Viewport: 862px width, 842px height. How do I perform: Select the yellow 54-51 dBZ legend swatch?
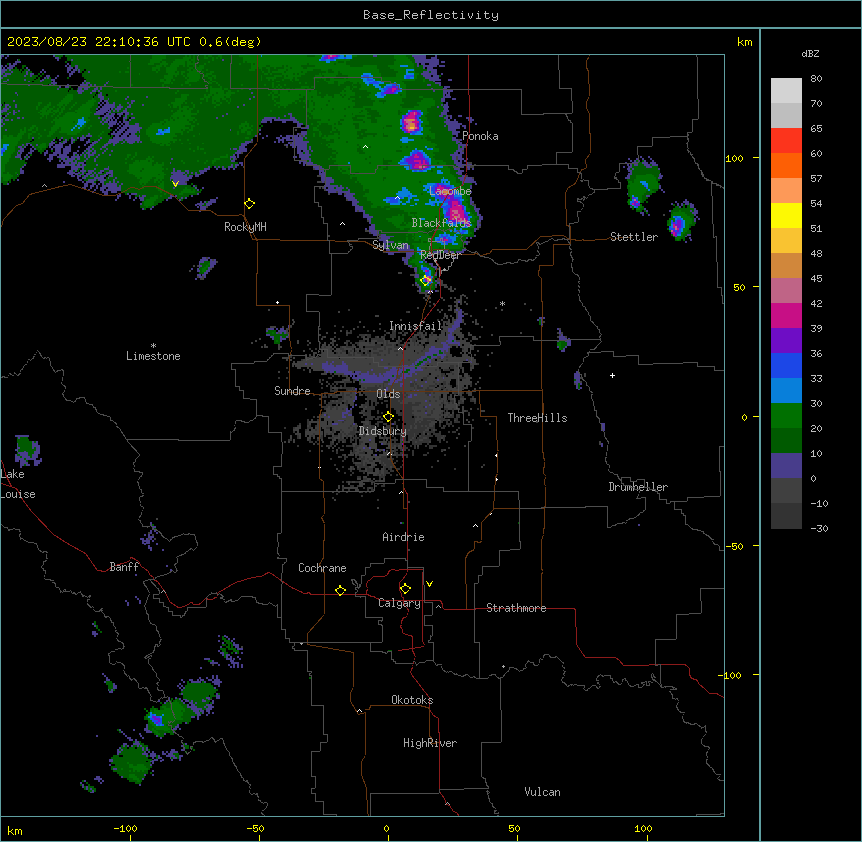(786, 215)
